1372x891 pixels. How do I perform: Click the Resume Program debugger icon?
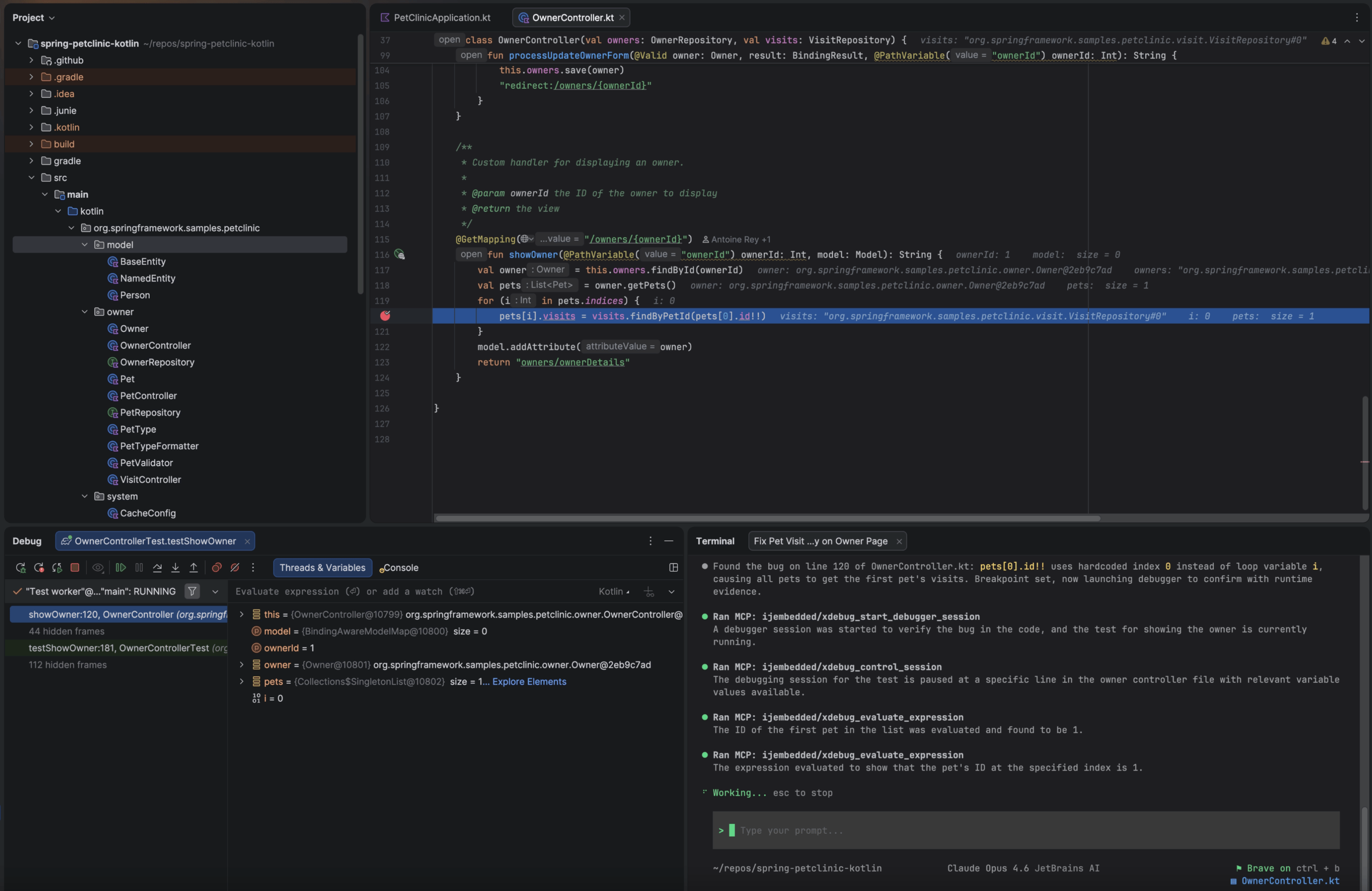121,567
